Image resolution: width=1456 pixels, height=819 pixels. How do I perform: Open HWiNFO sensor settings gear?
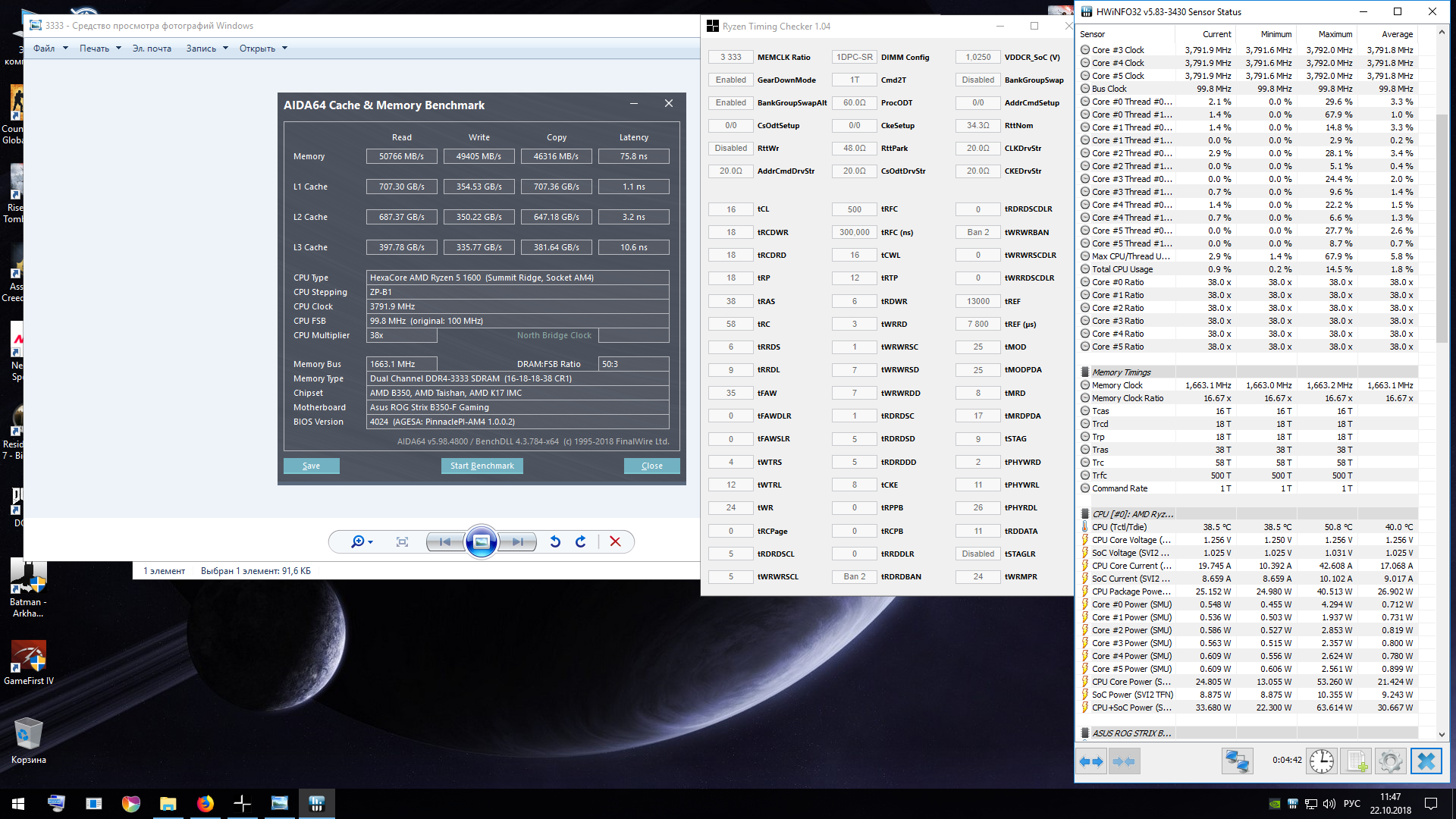(x=1391, y=761)
